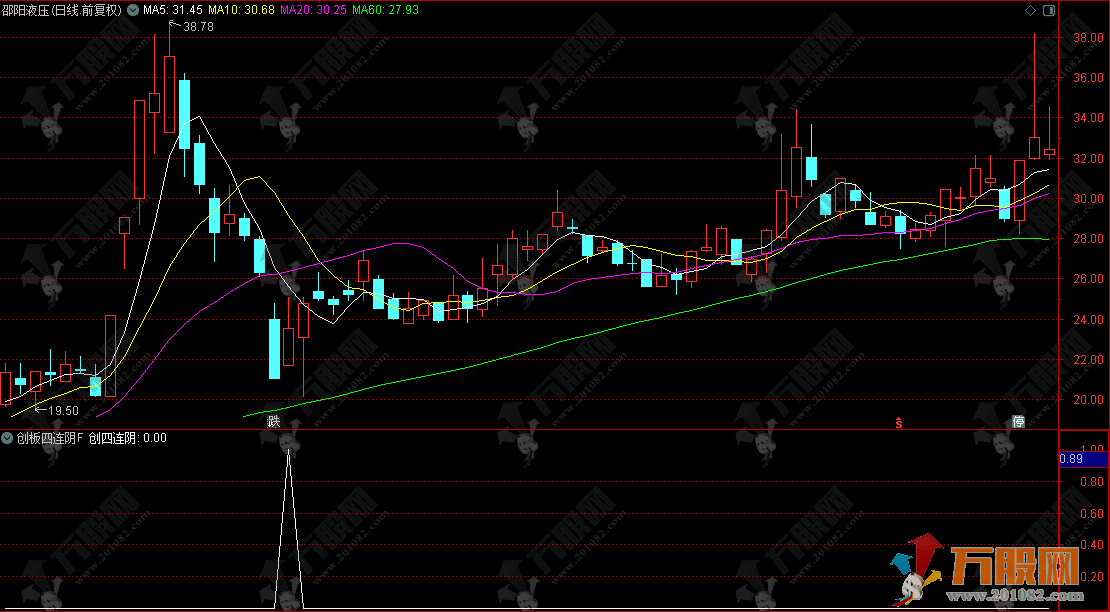Click the 创四连阴: 0.00 value label
Screen dimensions: 1110x612
coord(128,438)
